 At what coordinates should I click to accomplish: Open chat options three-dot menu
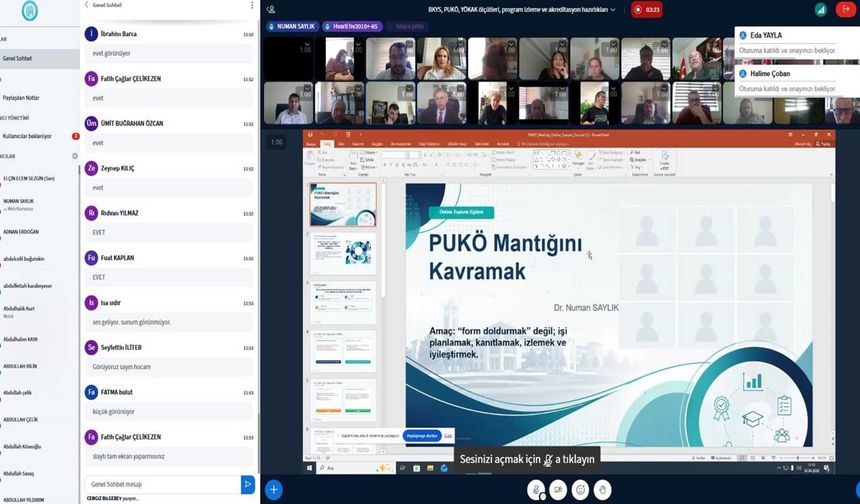click(252, 5)
